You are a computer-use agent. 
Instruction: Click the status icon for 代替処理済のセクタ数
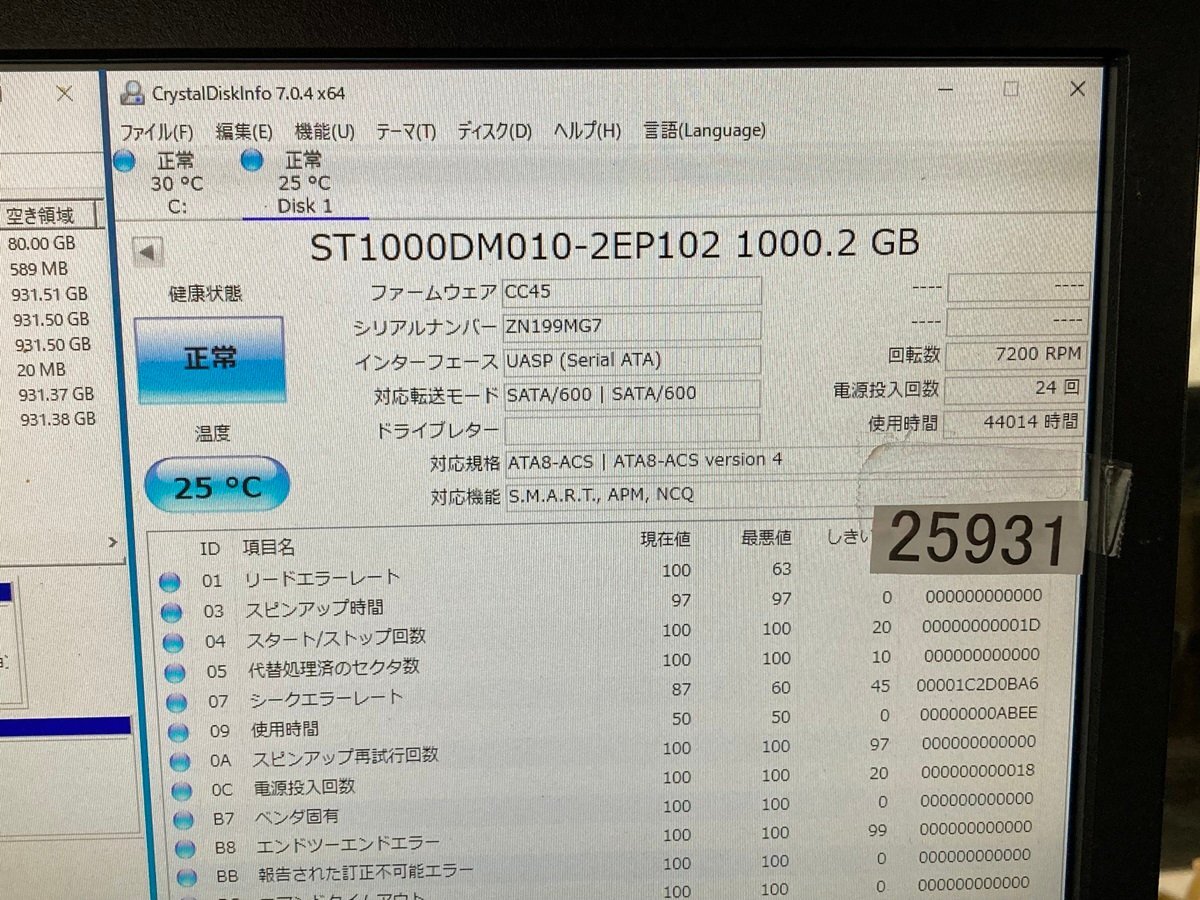pos(175,672)
